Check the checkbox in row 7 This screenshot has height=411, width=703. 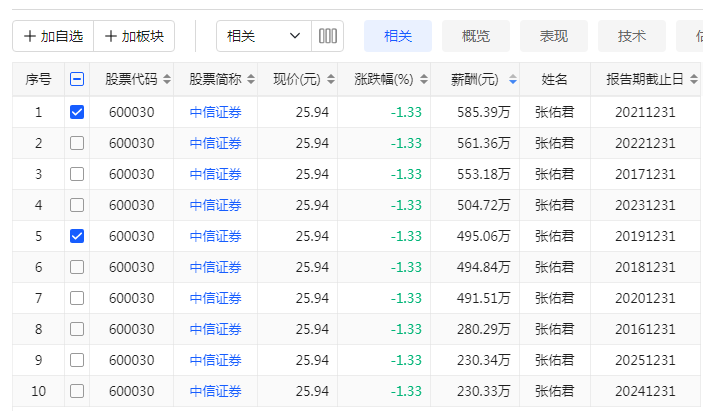point(77,298)
